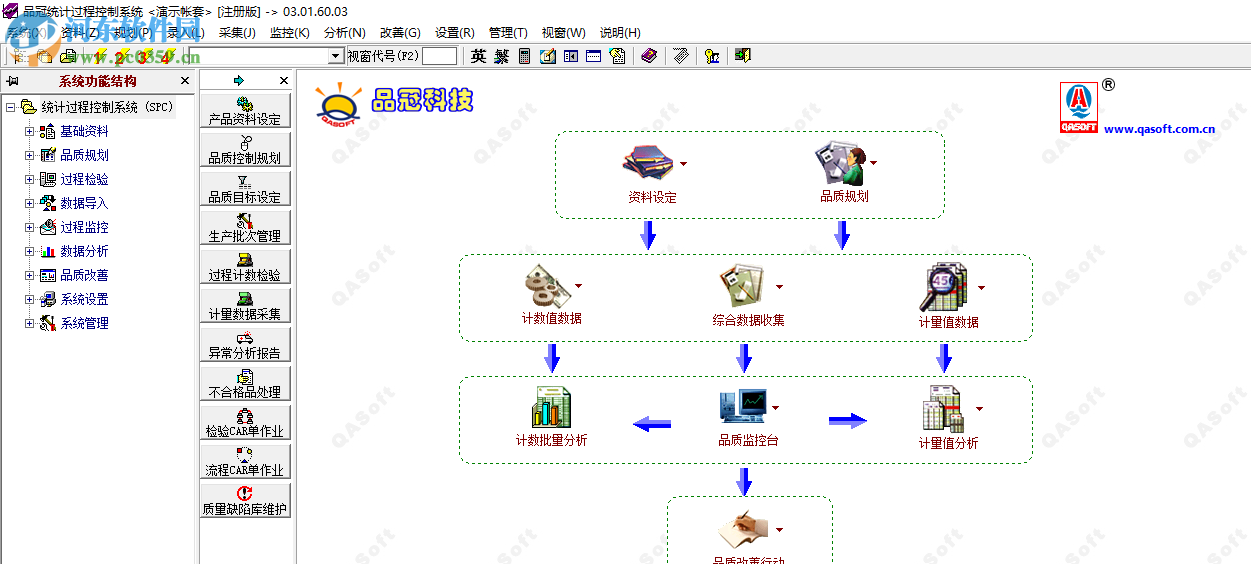
Task: Open 品质规划 icon in flowchart
Action: tap(840, 163)
